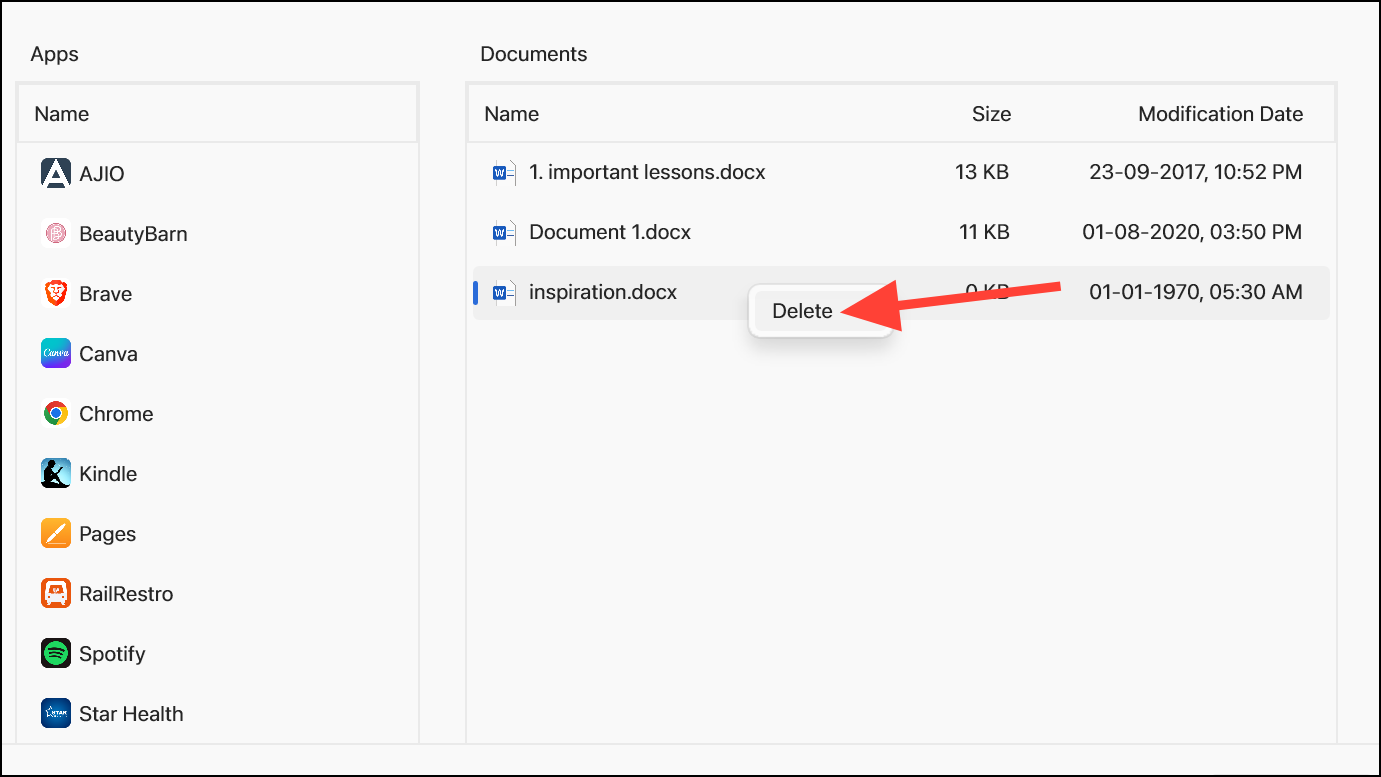The width and height of the screenshot is (1381, 777).
Task: Click the AJIO app icon
Action: coord(56,173)
